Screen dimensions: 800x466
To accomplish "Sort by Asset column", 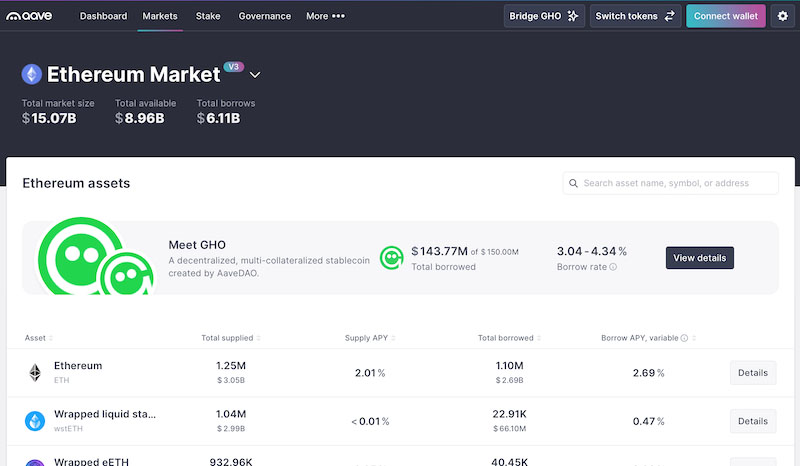I will tap(39, 338).
